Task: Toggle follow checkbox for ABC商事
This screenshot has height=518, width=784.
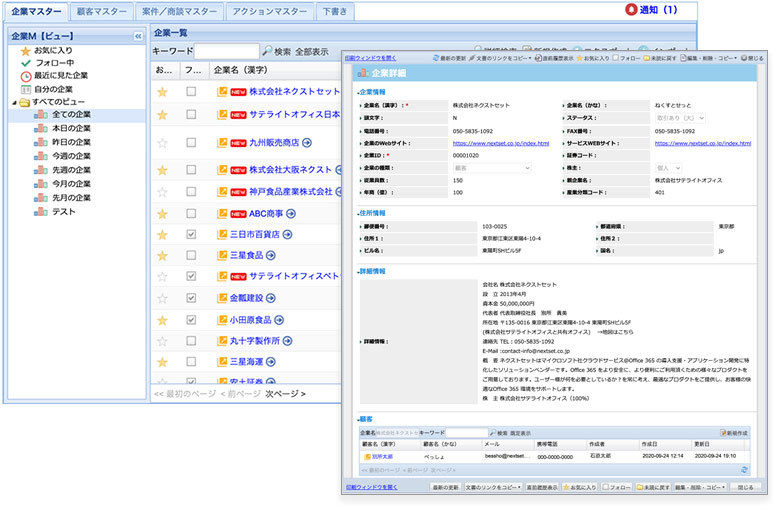Action: point(191,214)
